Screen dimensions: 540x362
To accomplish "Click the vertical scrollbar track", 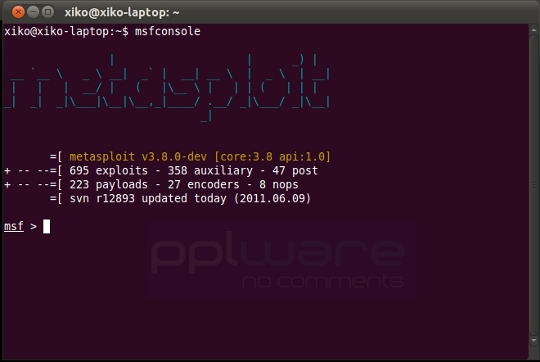I will point(534,185).
